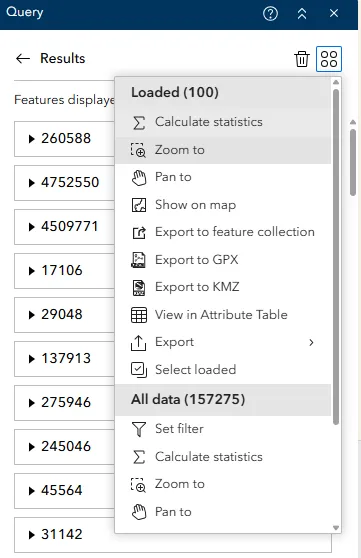Expand result 45564
Image resolution: width=361 pixels, height=558 pixels.
(x=31, y=491)
